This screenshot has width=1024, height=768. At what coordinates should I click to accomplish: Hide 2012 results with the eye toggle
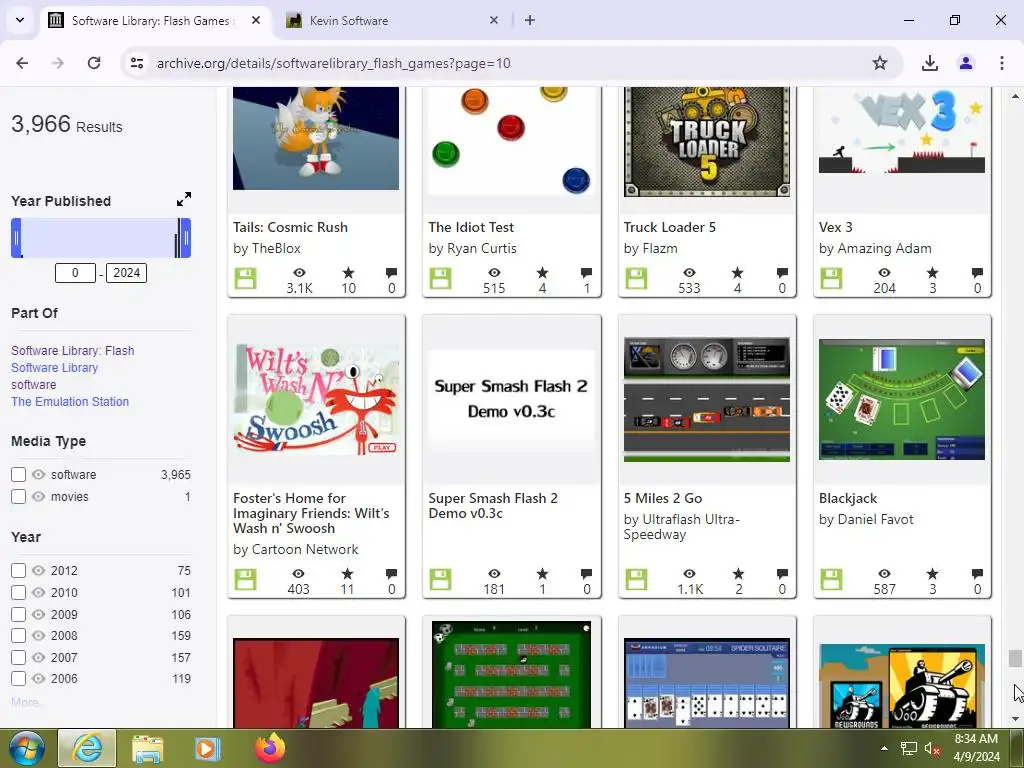(x=39, y=571)
